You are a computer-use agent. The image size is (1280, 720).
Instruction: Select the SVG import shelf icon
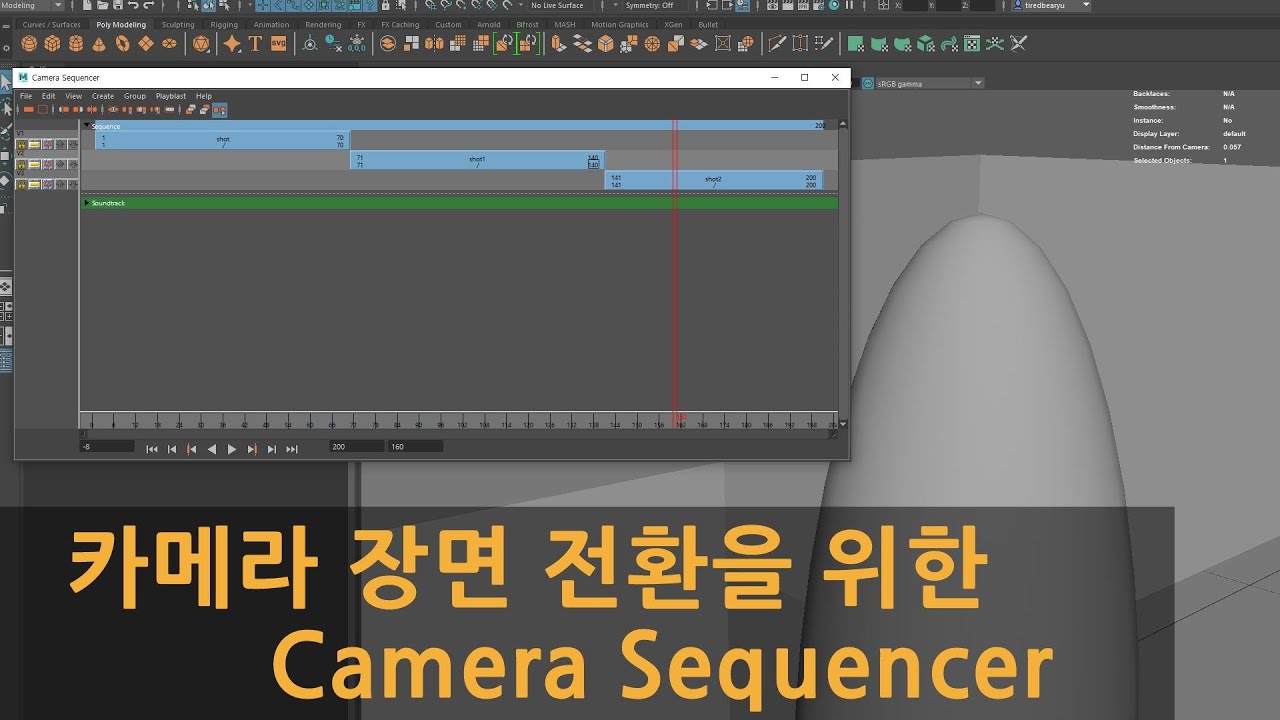tap(278, 44)
